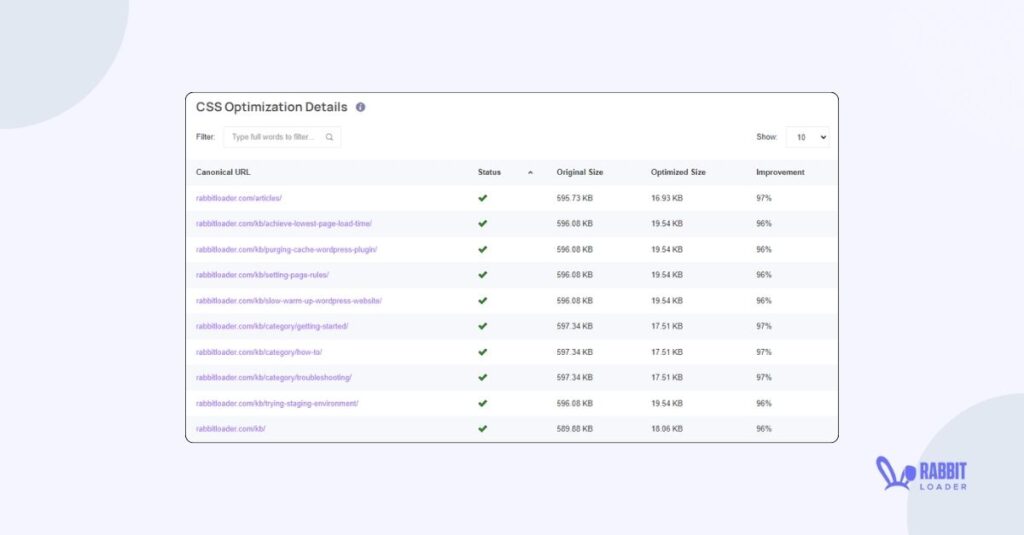The width and height of the screenshot is (1024, 535).
Task: Open the purging-cache-wordpress-plugin link
Action: (287, 250)
